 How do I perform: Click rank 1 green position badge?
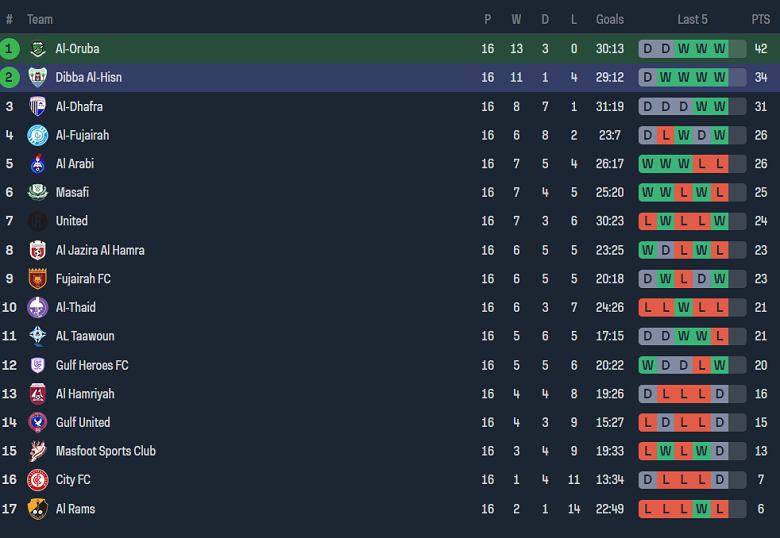click(x=10, y=49)
